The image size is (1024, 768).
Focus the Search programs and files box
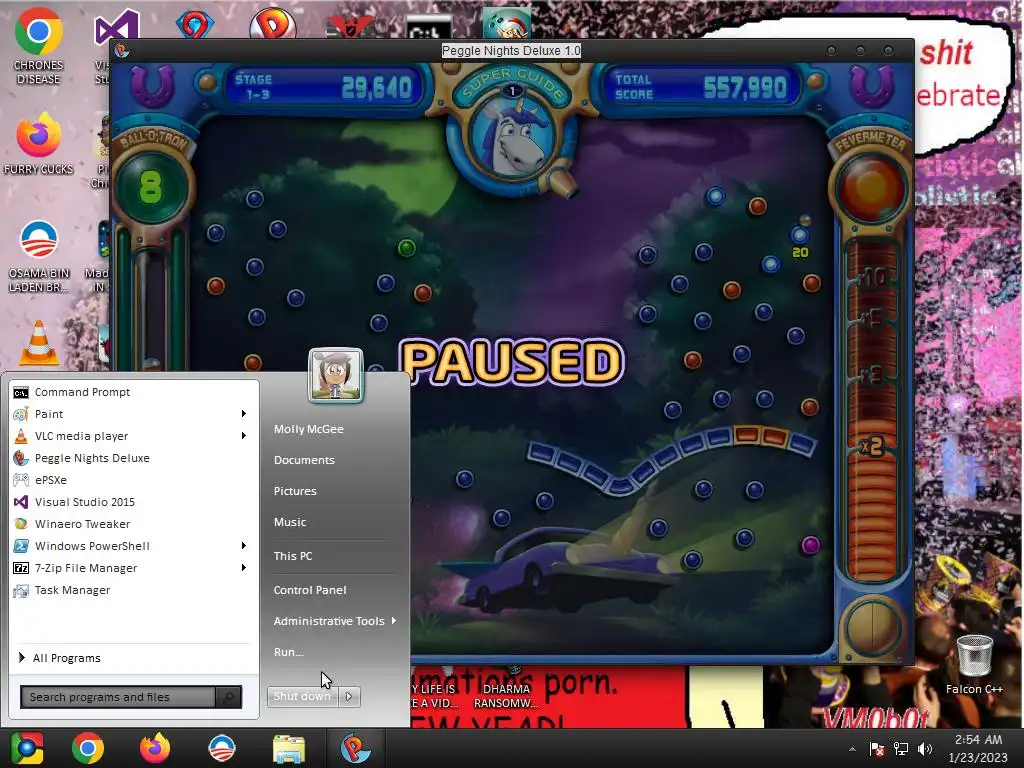(118, 697)
